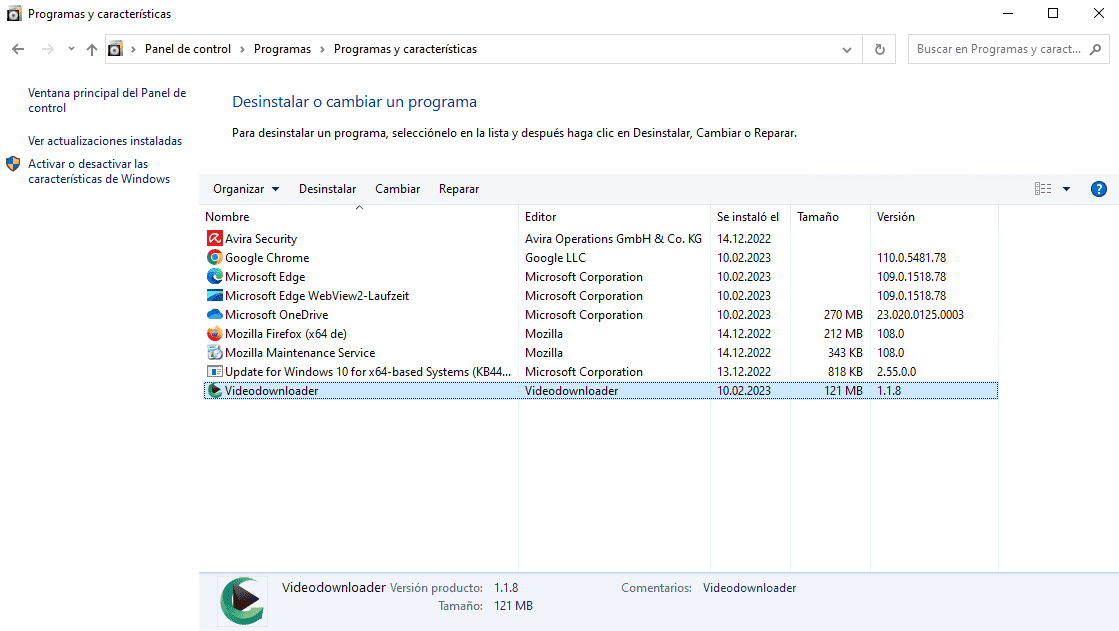This screenshot has width=1119, height=631.
Task: Open help via the blue question mark
Action: pos(1099,188)
